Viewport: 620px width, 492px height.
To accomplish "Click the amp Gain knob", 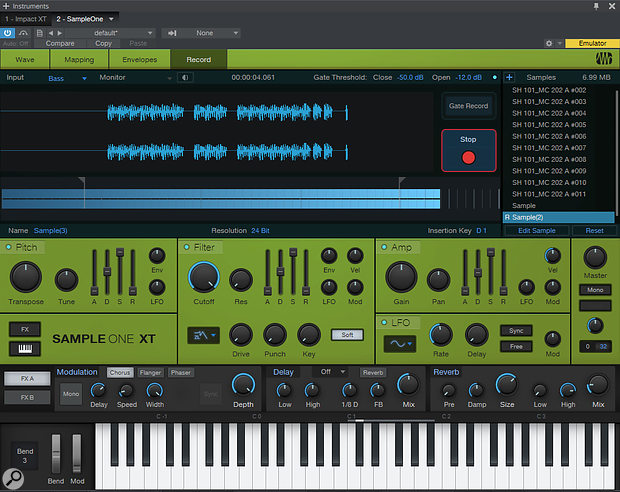I will (x=401, y=277).
